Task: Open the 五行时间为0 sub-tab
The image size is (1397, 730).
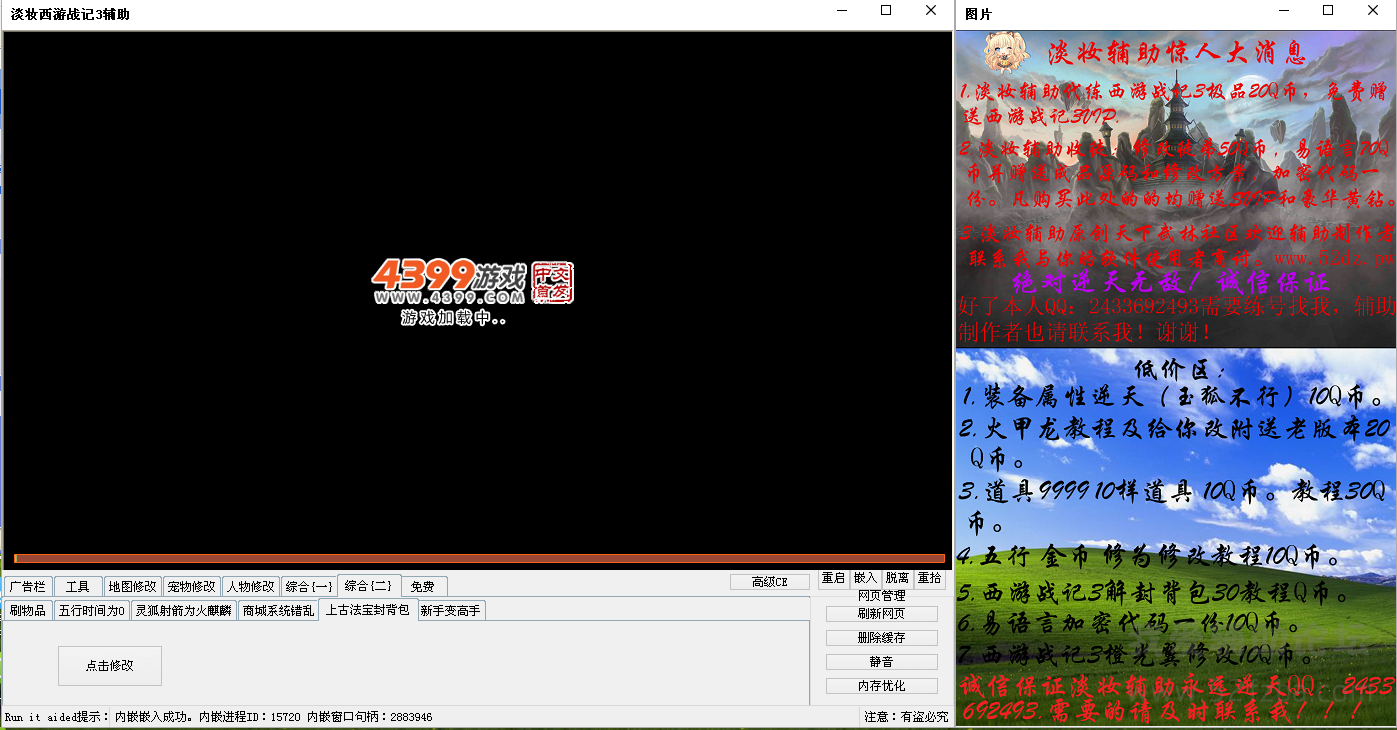Action: (92, 610)
